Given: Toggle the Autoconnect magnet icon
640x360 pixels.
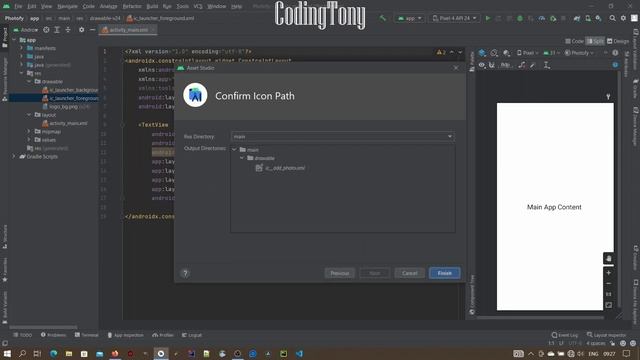Looking at the screenshot, I should pyautogui.click(x=492, y=65).
